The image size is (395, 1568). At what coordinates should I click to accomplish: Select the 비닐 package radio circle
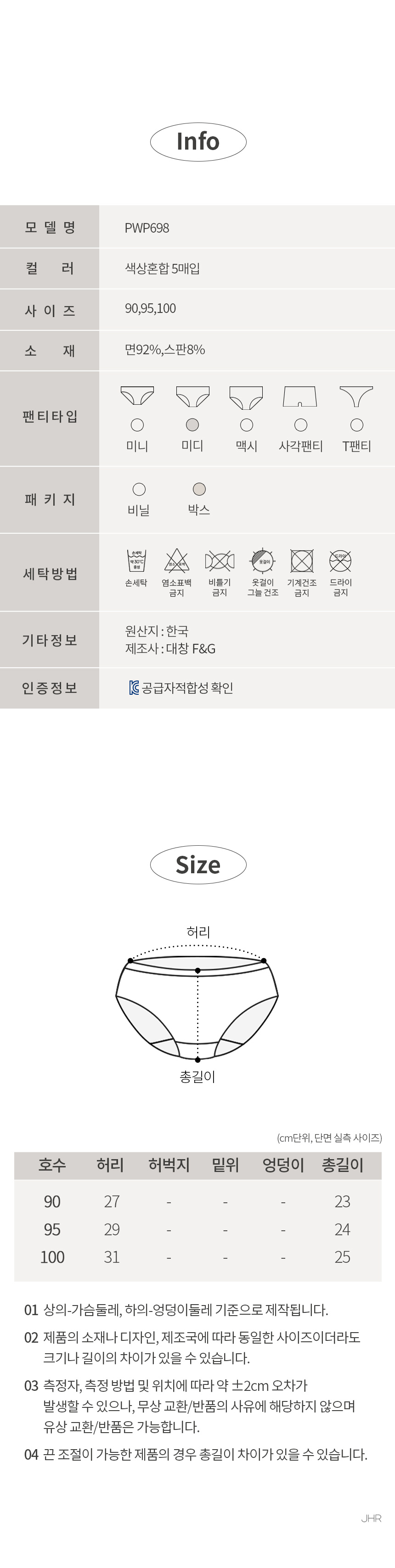pos(139,489)
